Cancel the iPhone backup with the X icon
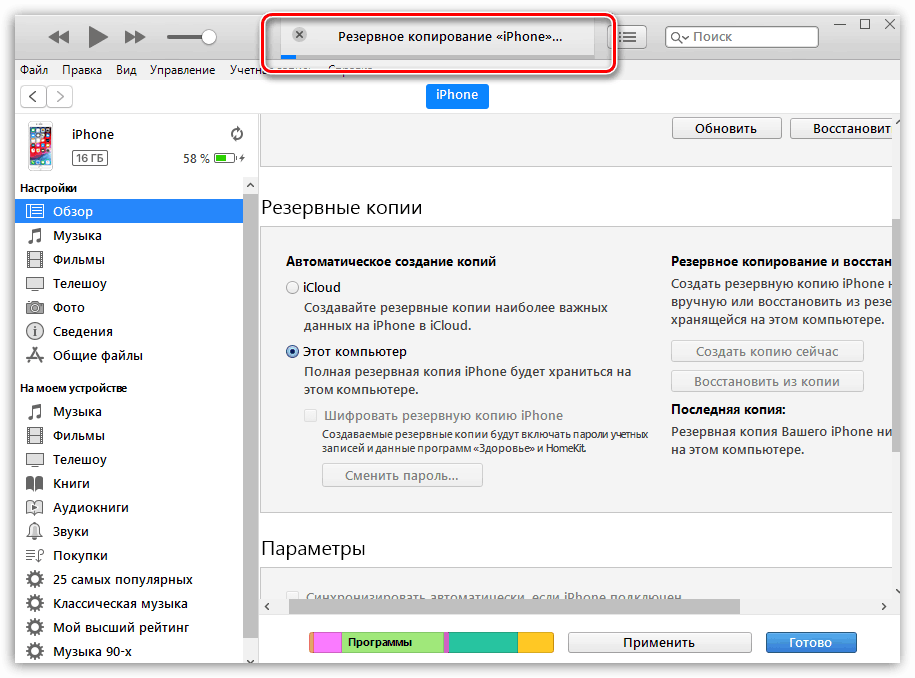The height and width of the screenshot is (678, 915). point(299,34)
